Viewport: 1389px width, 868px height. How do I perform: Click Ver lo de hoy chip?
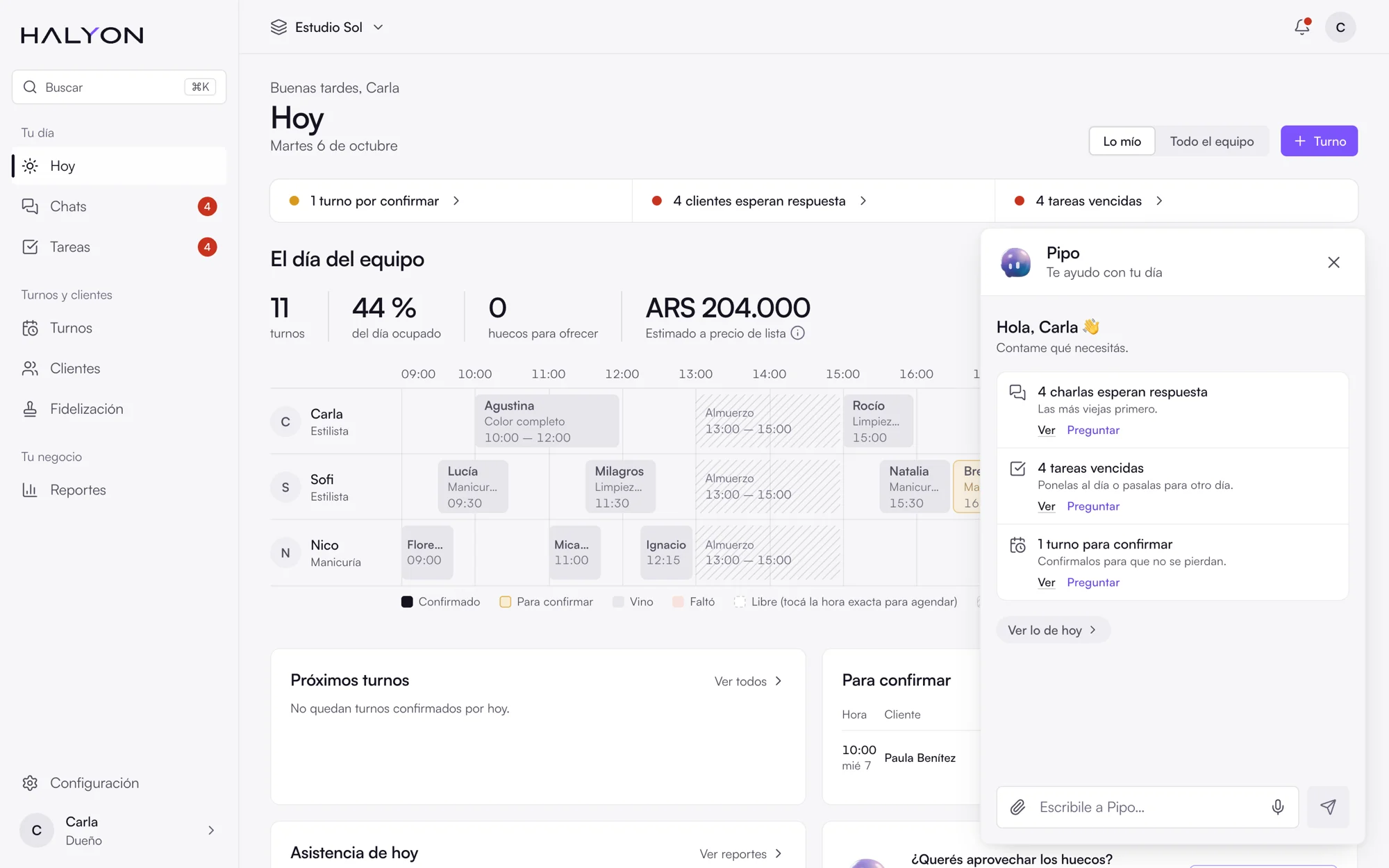1053,630
